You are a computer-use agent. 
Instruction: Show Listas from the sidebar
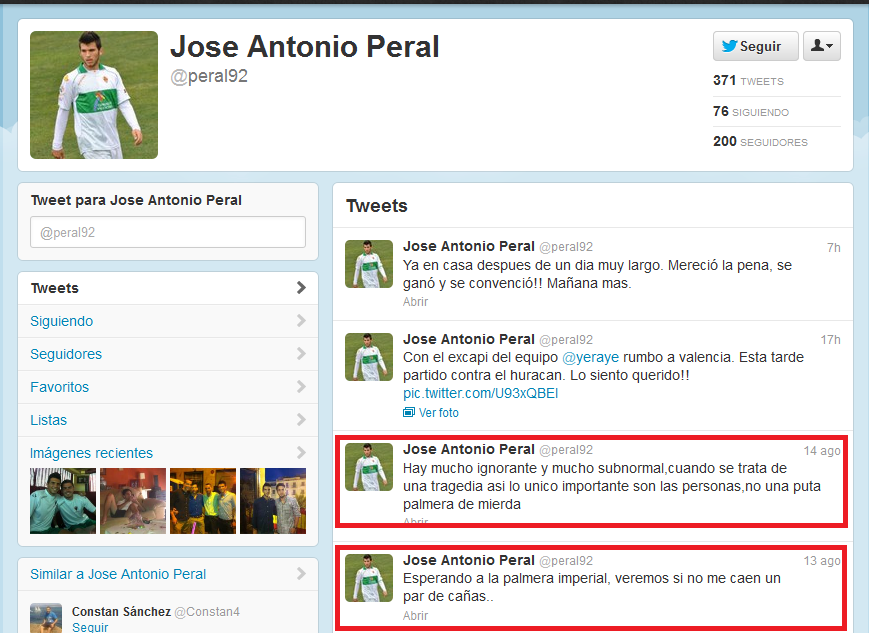click(x=168, y=420)
